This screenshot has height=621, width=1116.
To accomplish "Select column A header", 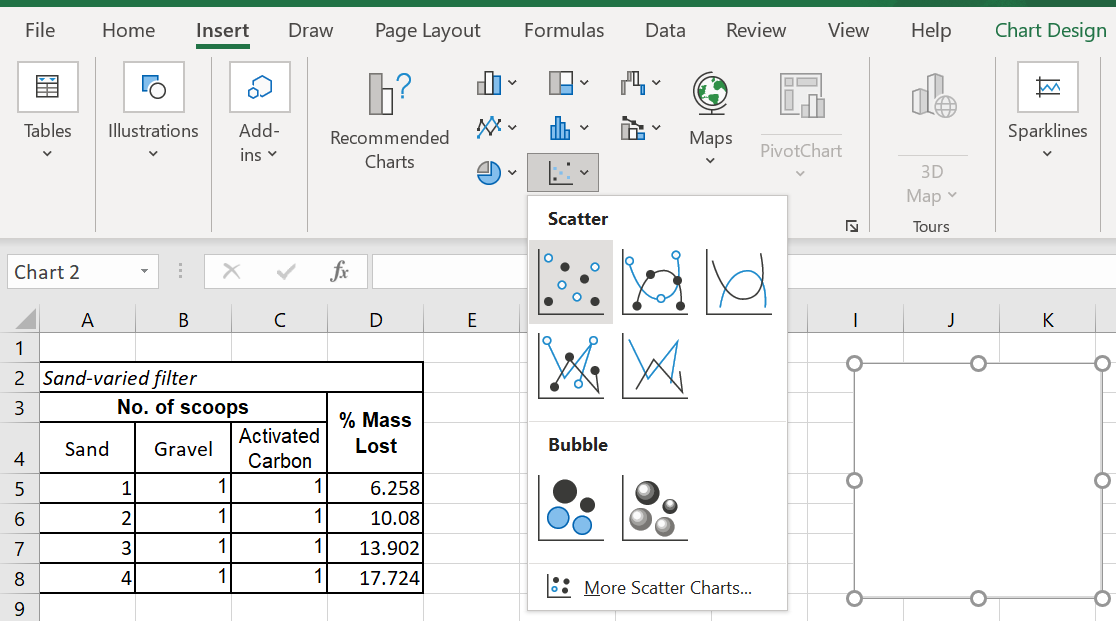I will coord(87,320).
